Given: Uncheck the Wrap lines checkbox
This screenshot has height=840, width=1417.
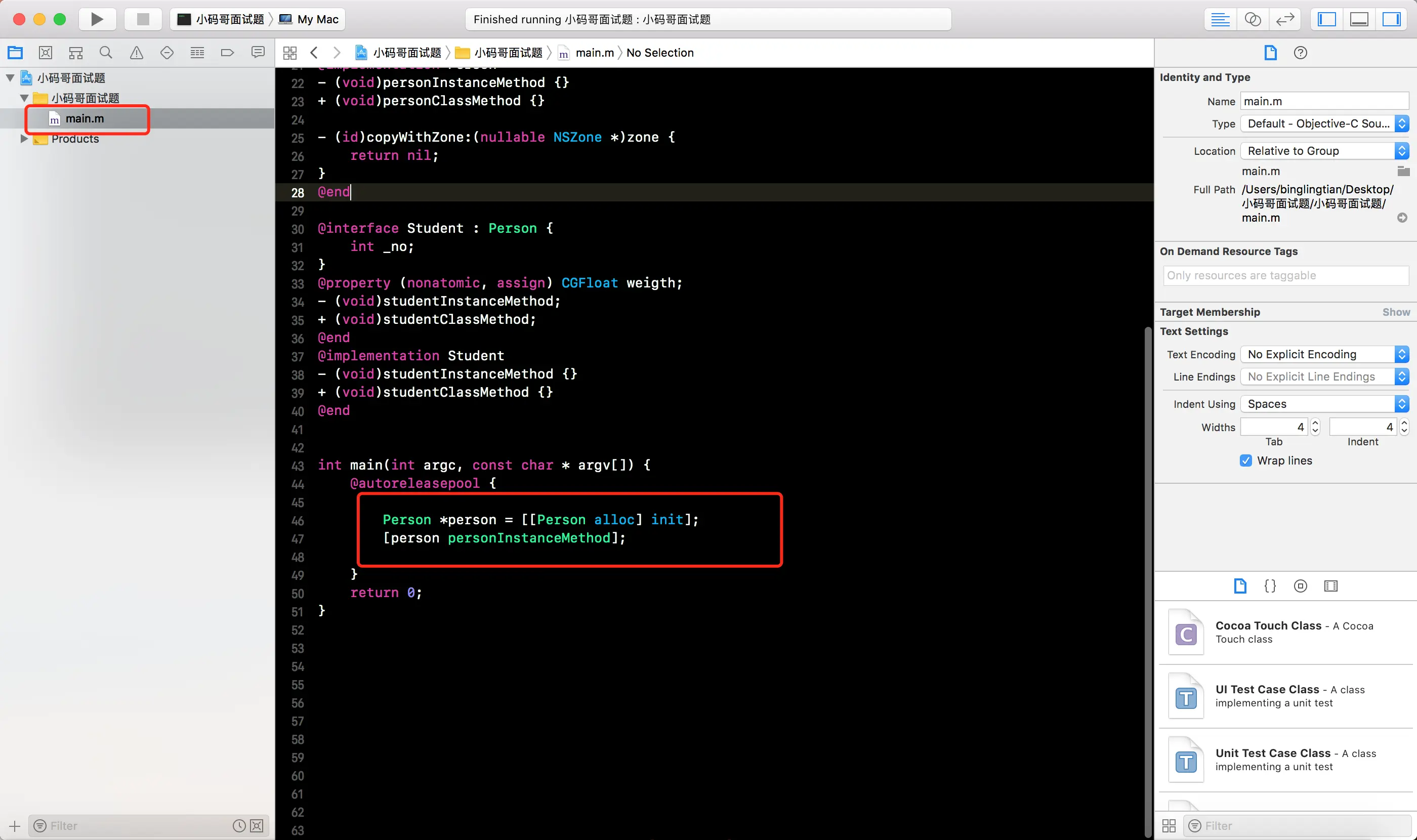Looking at the screenshot, I should [1245, 460].
